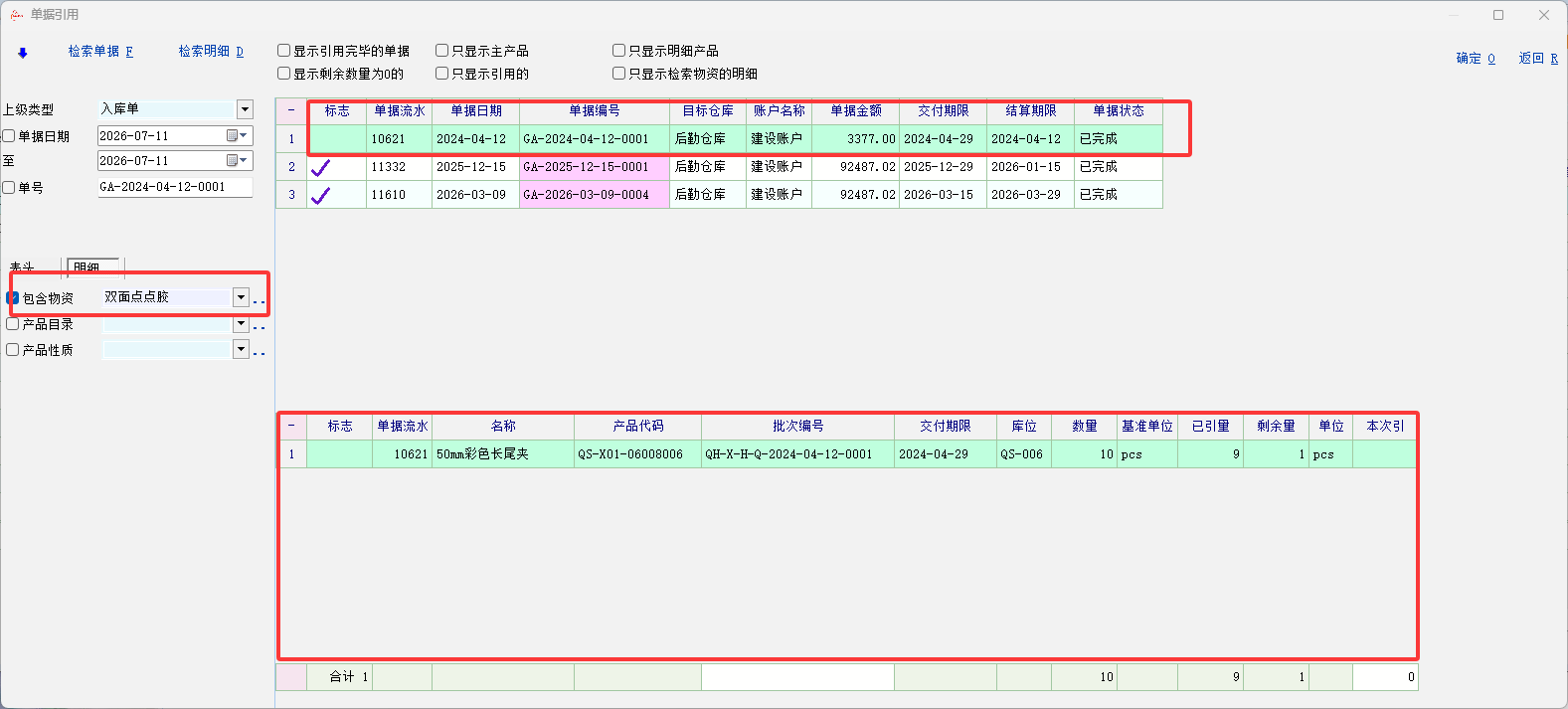Click date 2026-01-15 in 结算期限 column

pos(1031,167)
